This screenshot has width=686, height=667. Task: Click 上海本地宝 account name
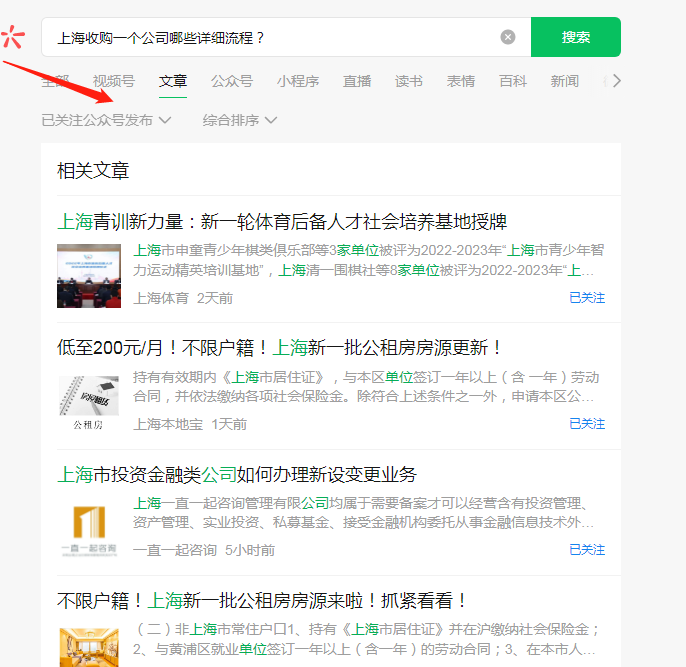click(x=168, y=424)
